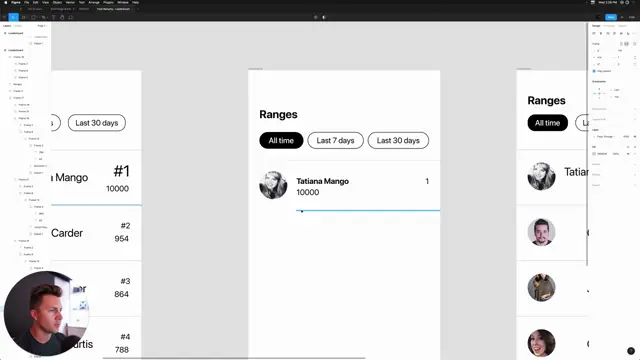
Task: Select landscape frame orientation
Action: coord(627,44)
